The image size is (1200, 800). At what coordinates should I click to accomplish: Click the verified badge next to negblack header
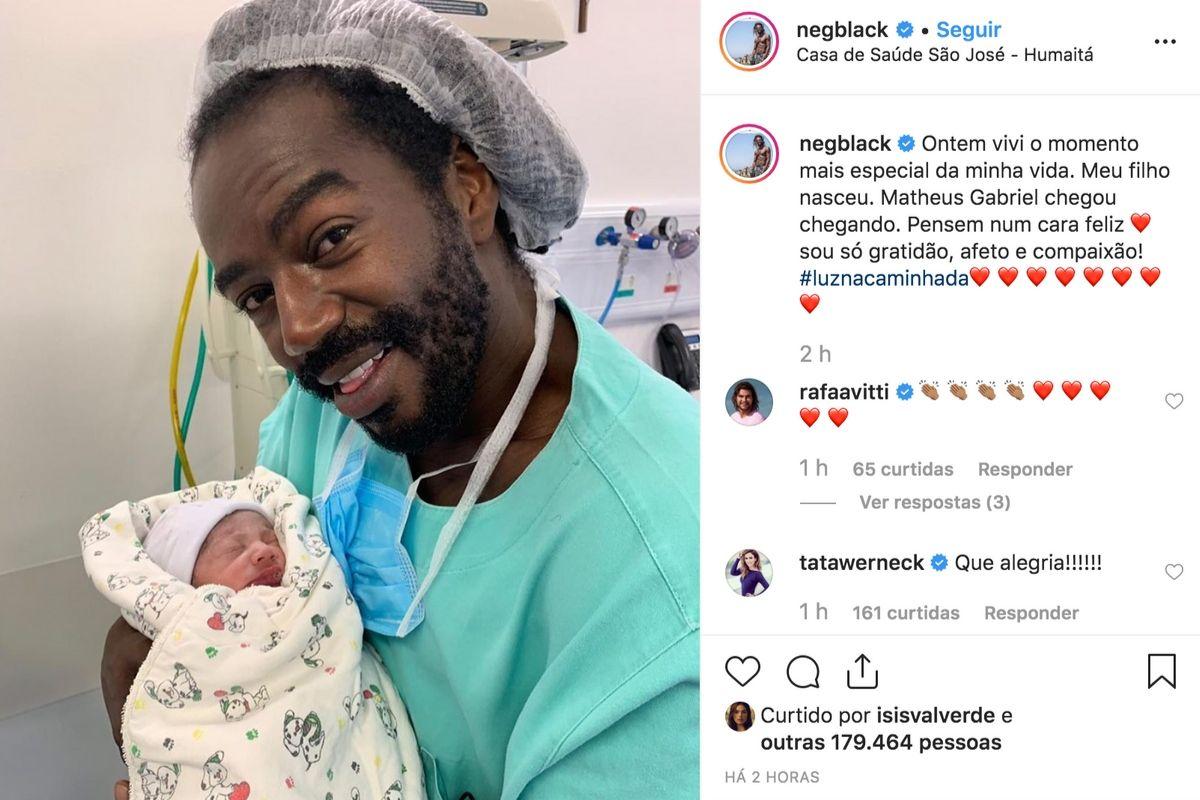(x=905, y=30)
